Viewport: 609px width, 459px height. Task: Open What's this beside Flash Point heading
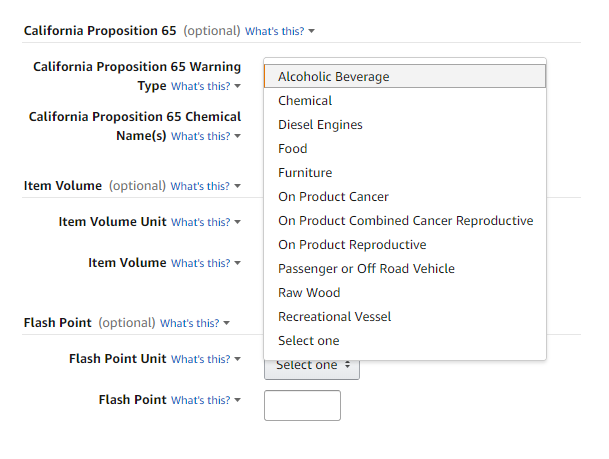tap(195, 323)
